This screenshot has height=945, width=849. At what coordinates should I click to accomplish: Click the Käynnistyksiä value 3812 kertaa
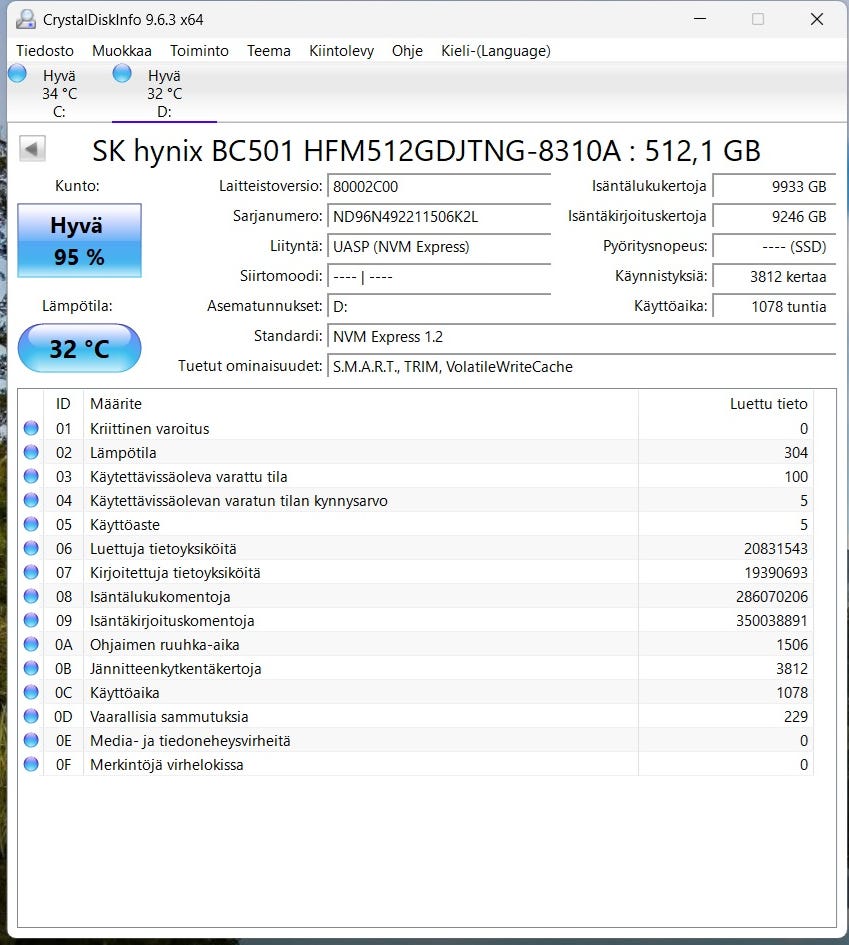[774, 277]
